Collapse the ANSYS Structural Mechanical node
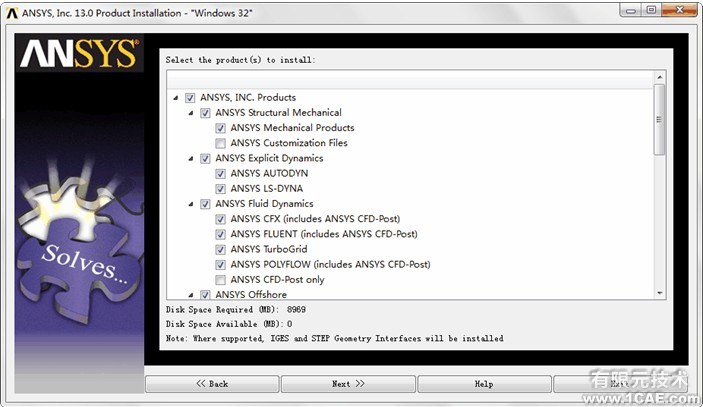Viewport: 703px width, 407px height. click(191, 113)
